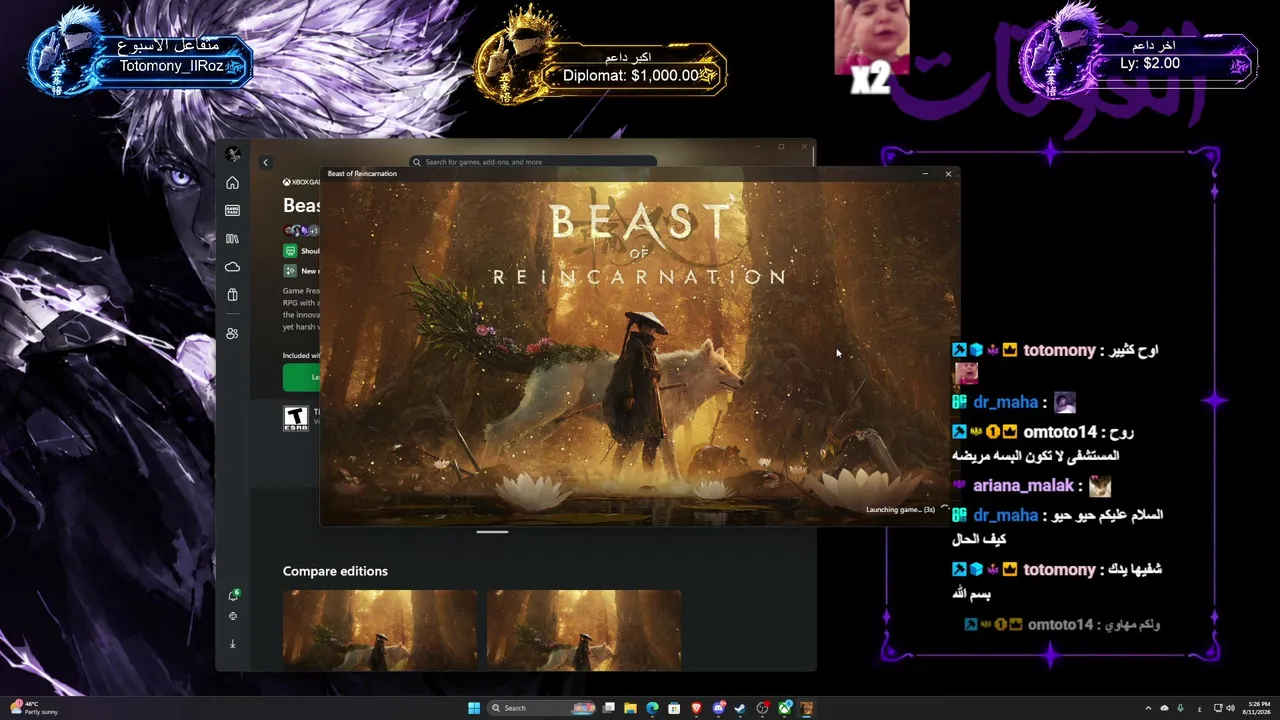Open the weather widget showing Partly sunny
The width and height of the screenshot is (1280, 720).
[x=36, y=708]
